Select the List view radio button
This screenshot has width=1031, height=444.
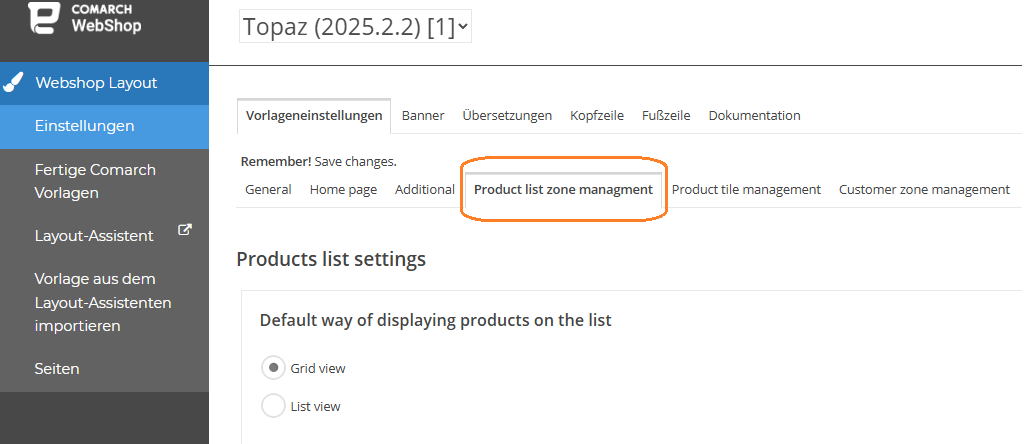[273, 406]
